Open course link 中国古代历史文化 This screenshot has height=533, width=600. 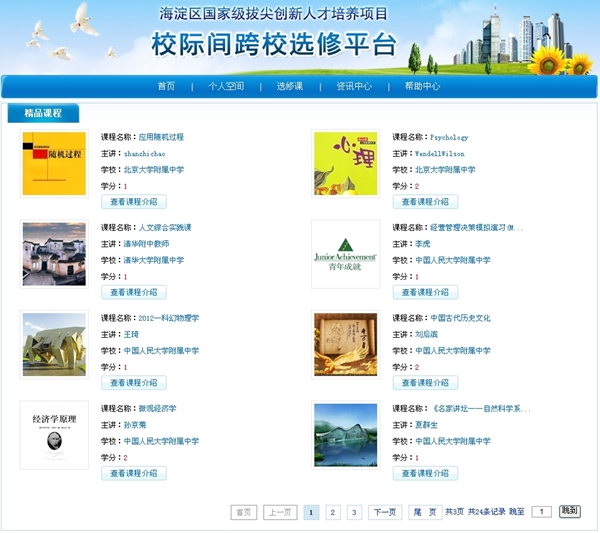(x=460, y=318)
